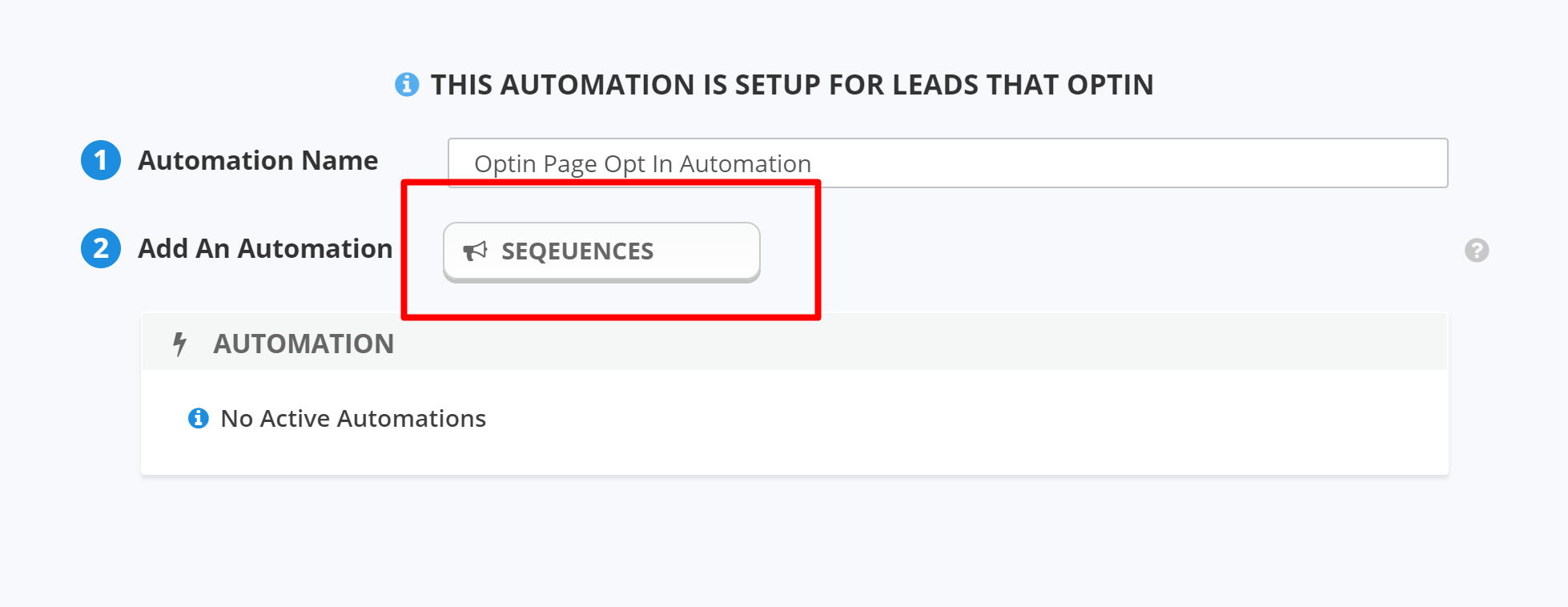1568x607 pixels.
Task: Click the lightning bolt icon in the Automation header
Action: tap(180, 344)
